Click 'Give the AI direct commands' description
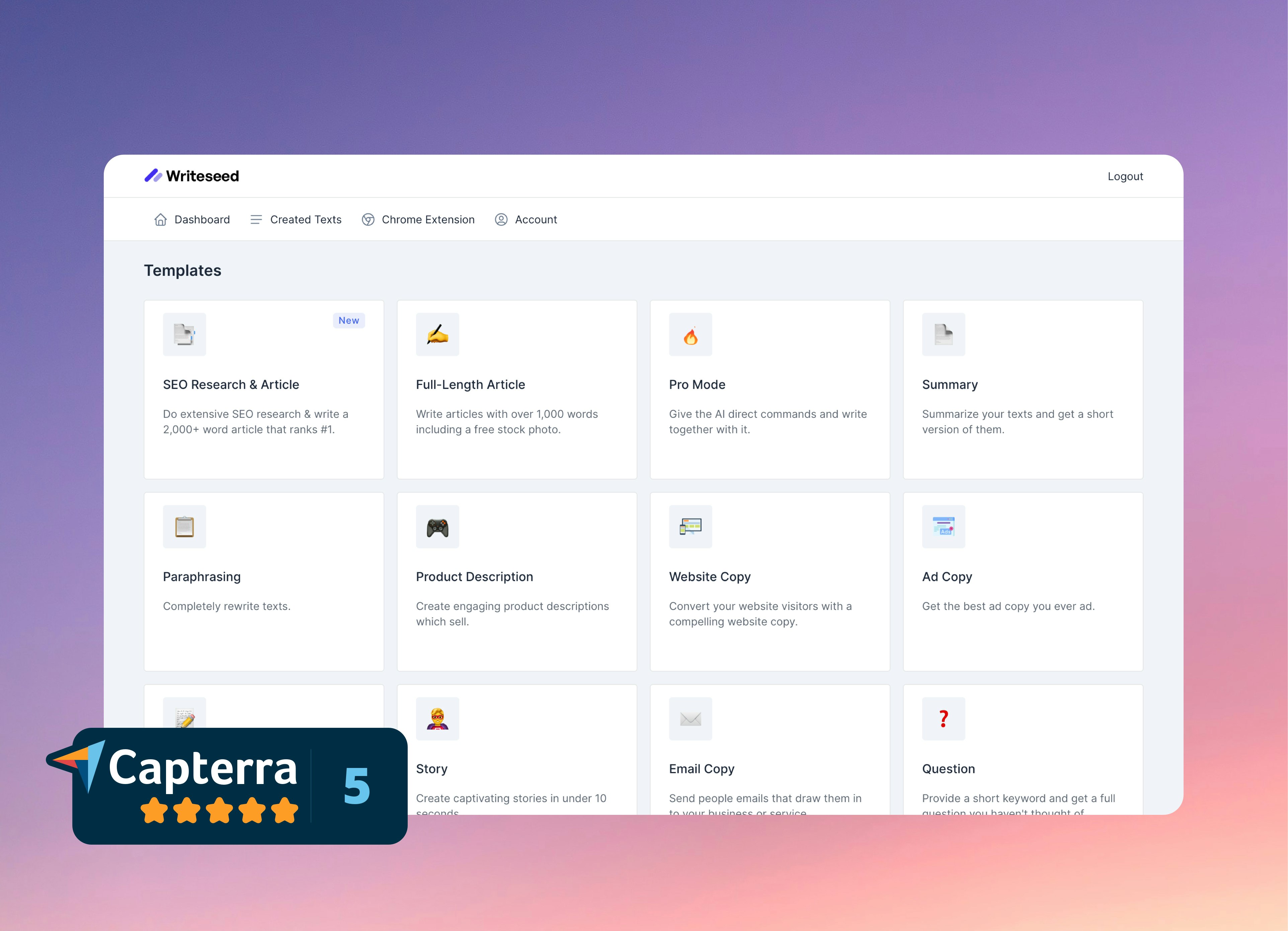The image size is (1288, 931). point(768,421)
